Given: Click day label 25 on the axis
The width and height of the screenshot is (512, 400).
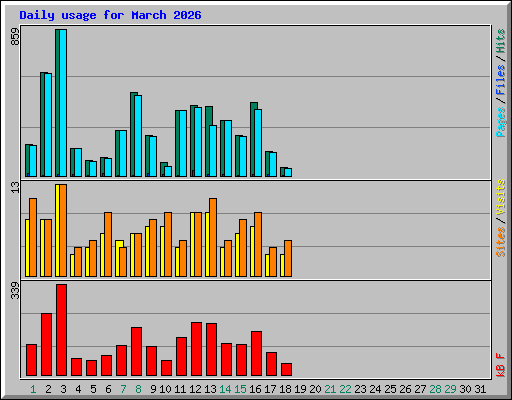Looking at the screenshot, I should click(x=390, y=389).
